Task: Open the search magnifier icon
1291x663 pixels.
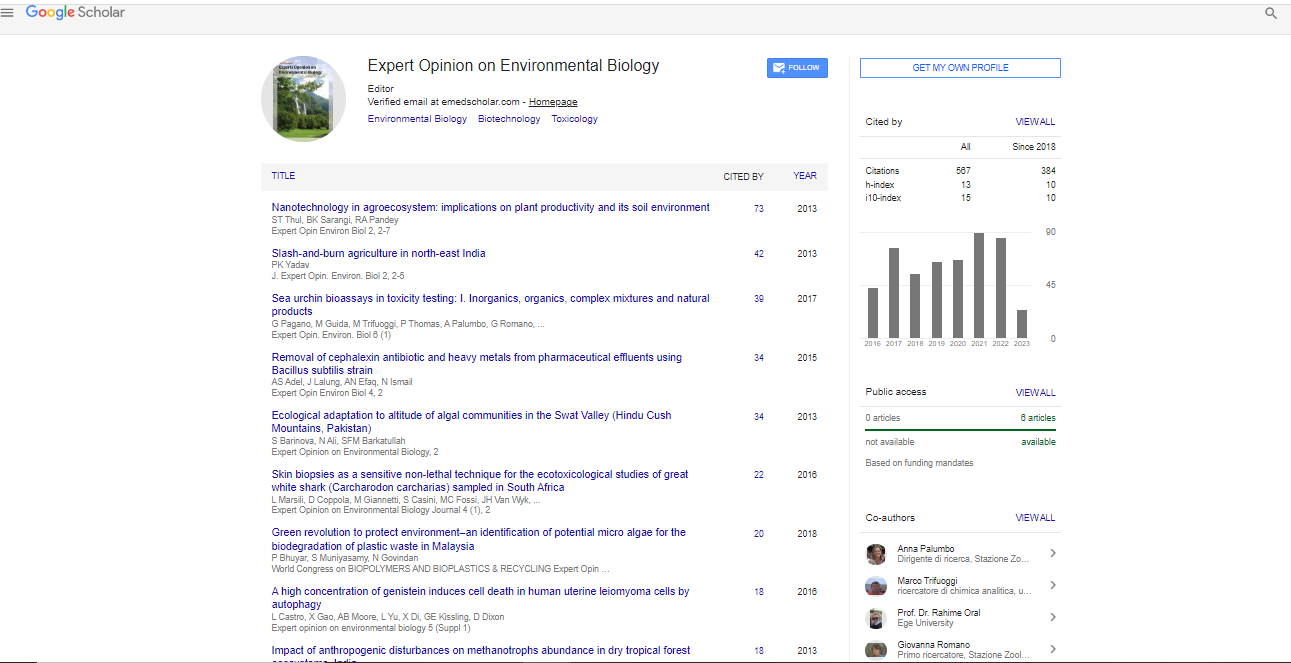Action: tap(1271, 14)
